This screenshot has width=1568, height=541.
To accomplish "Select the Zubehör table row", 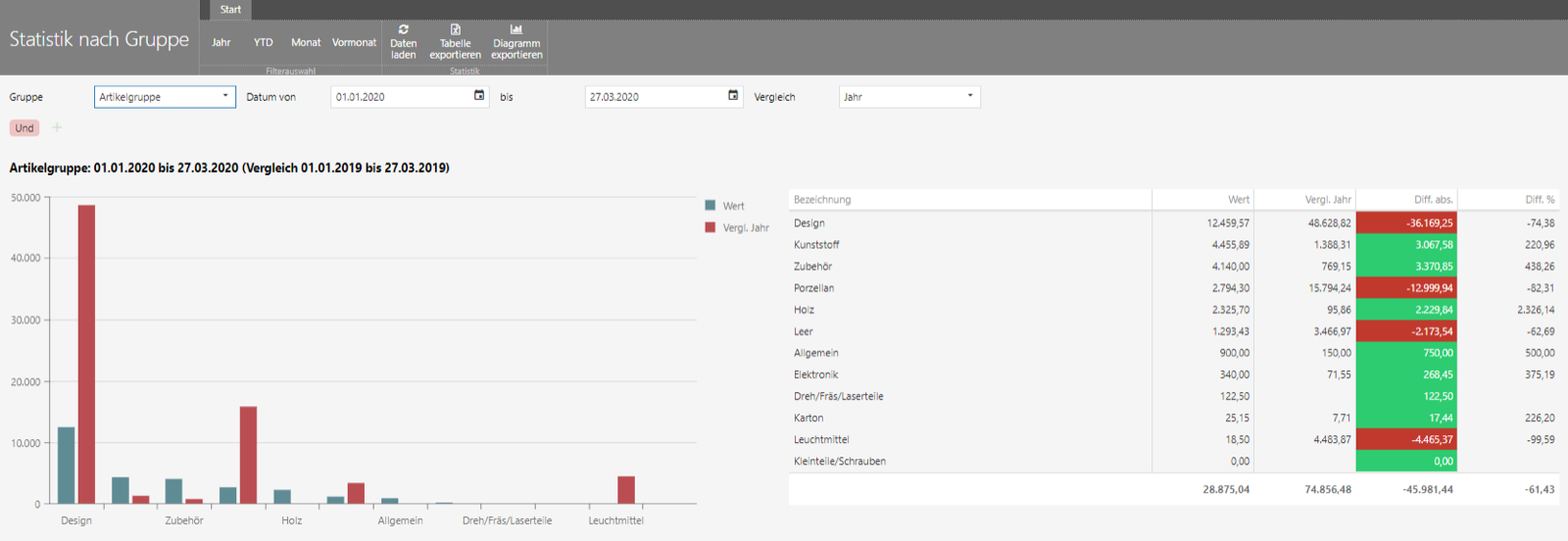I will tap(1174, 267).
